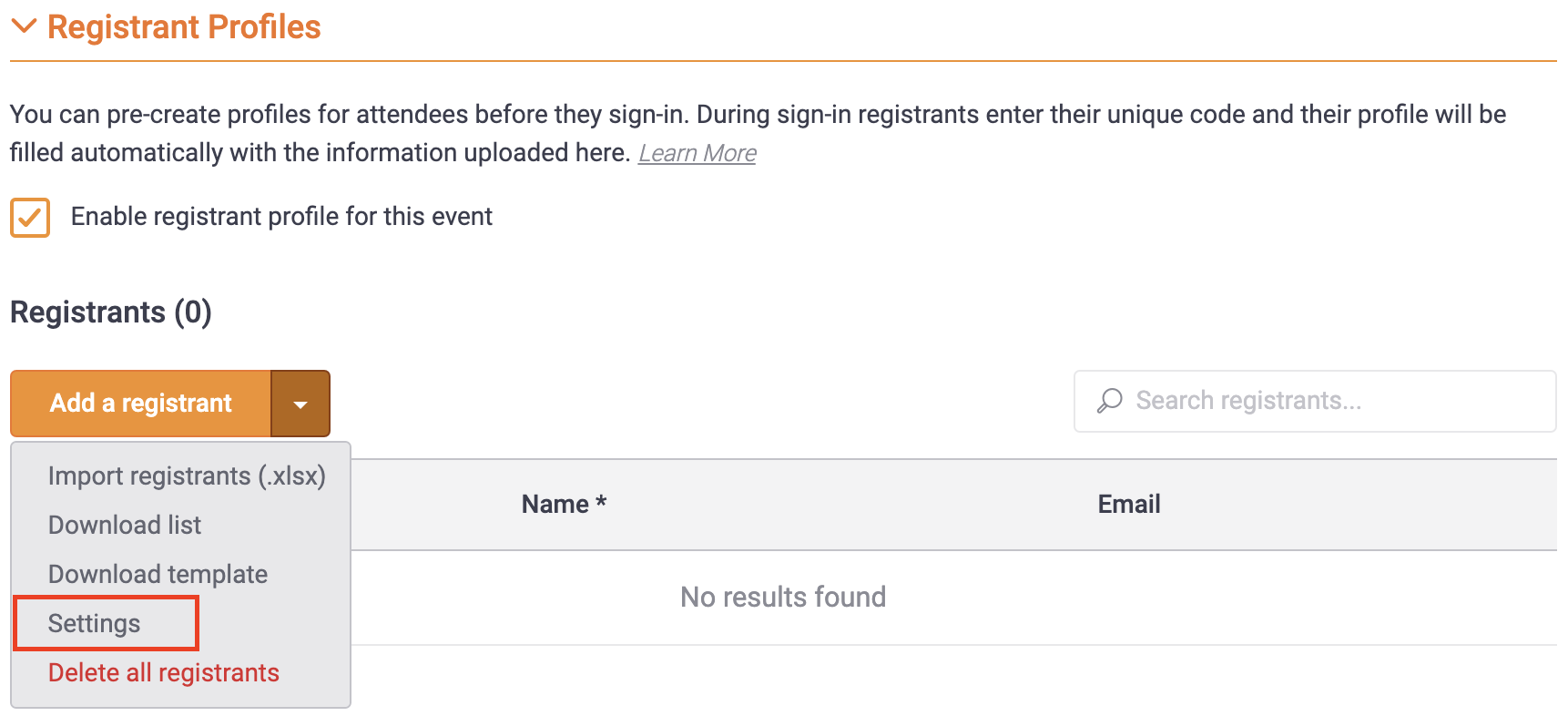
Task: Click the Name * column header
Action: tap(564, 505)
